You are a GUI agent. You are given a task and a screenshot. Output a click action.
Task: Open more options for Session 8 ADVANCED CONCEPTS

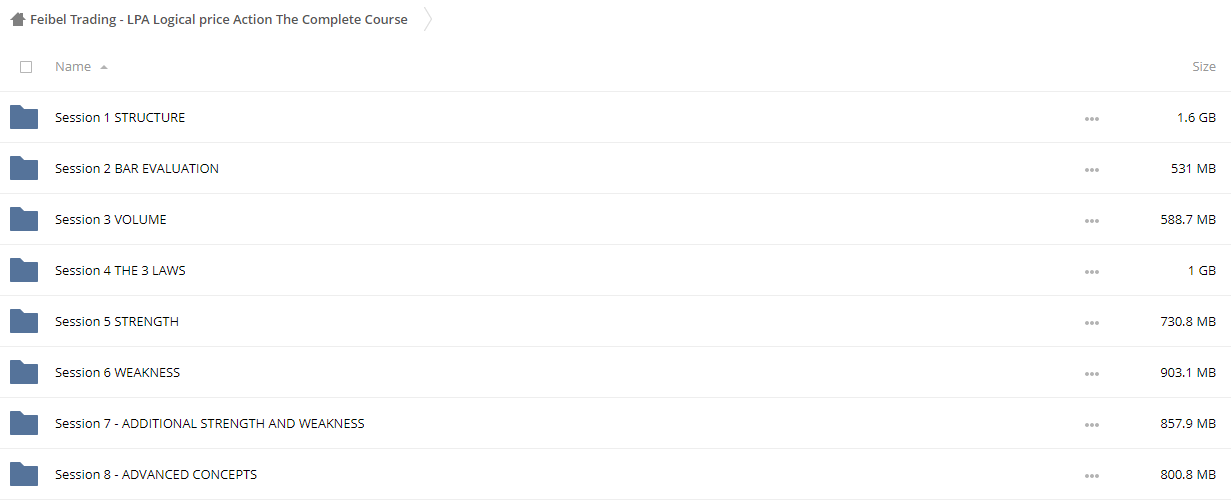(x=1091, y=475)
